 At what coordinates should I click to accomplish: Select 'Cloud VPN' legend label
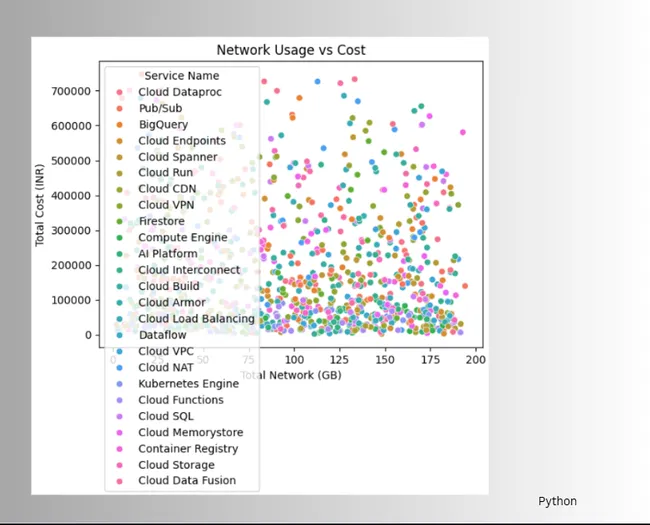pyautogui.click(x=166, y=205)
